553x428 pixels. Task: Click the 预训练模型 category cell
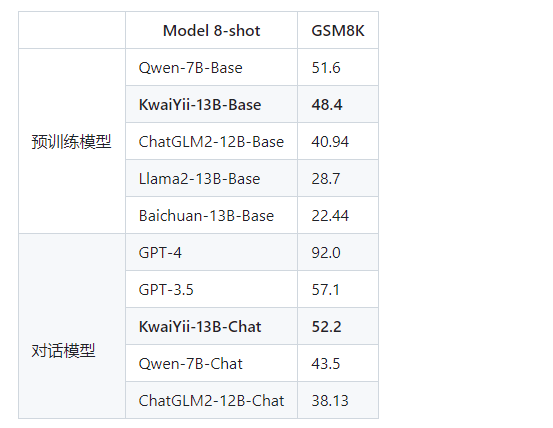(x=71, y=142)
